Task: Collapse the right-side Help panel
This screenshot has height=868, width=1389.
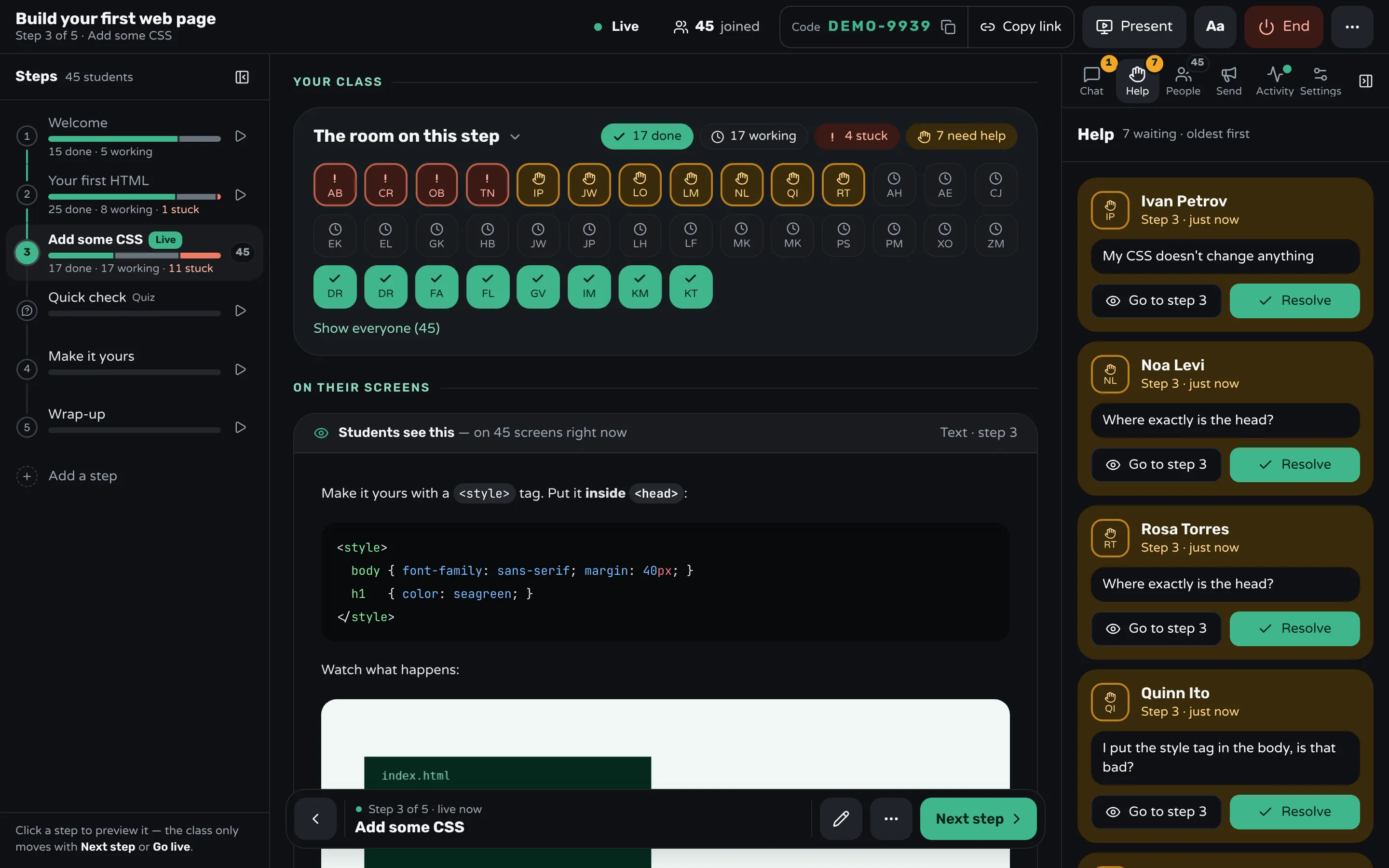Action: pyautogui.click(x=1365, y=81)
